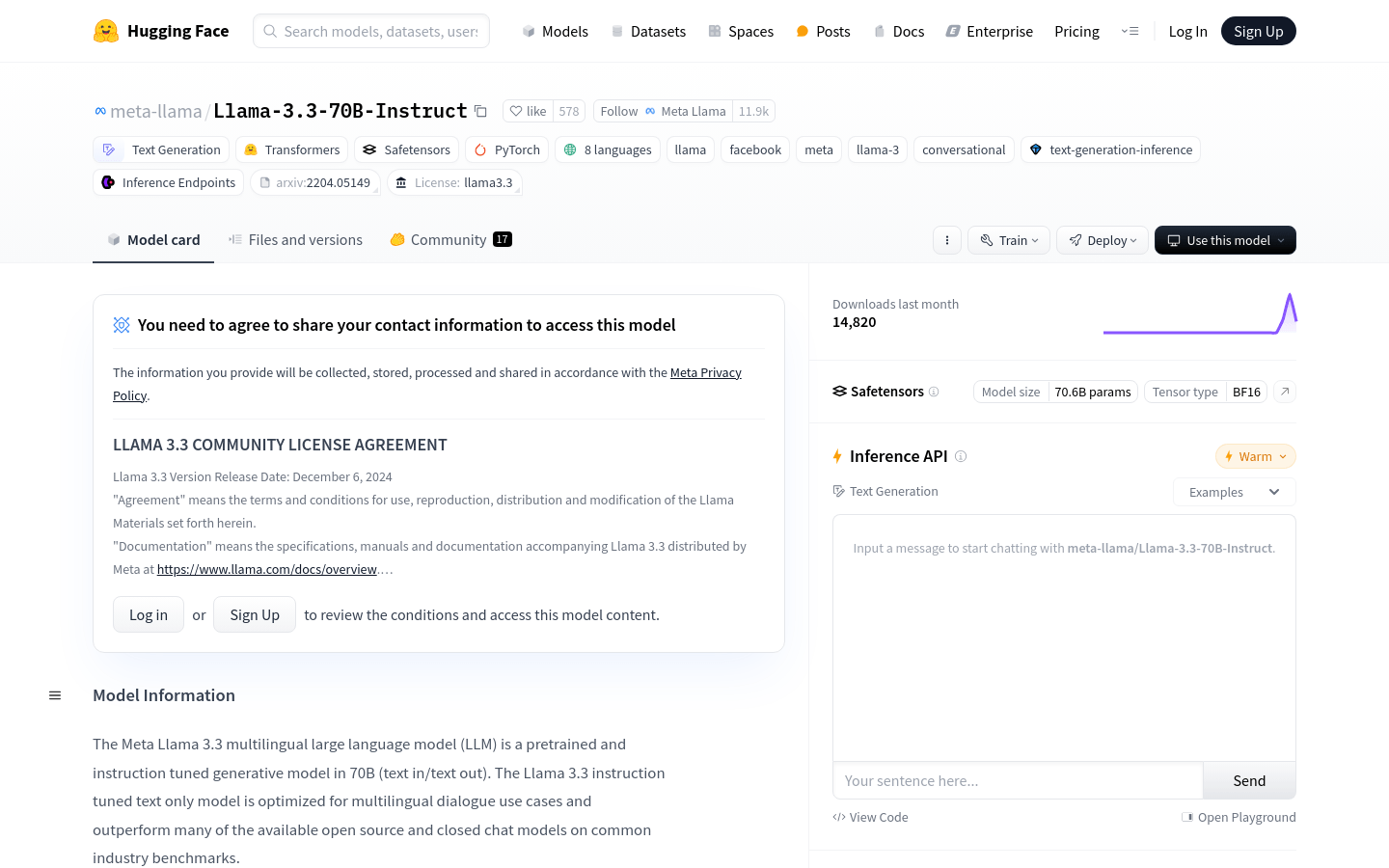Image resolution: width=1389 pixels, height=868 pixels.
Task: Open Deploy dropdown
Action: pos(1103,240)
